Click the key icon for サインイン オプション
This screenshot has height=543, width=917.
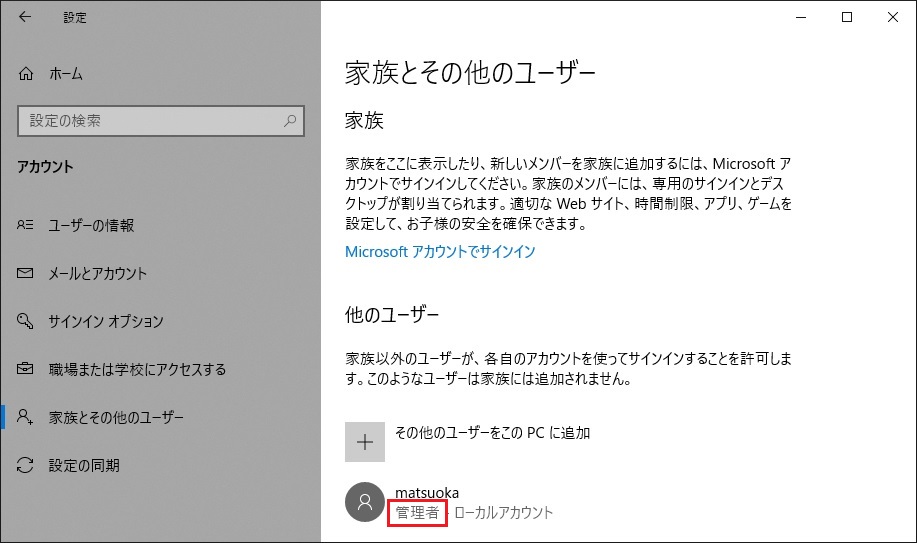point(25,321)
